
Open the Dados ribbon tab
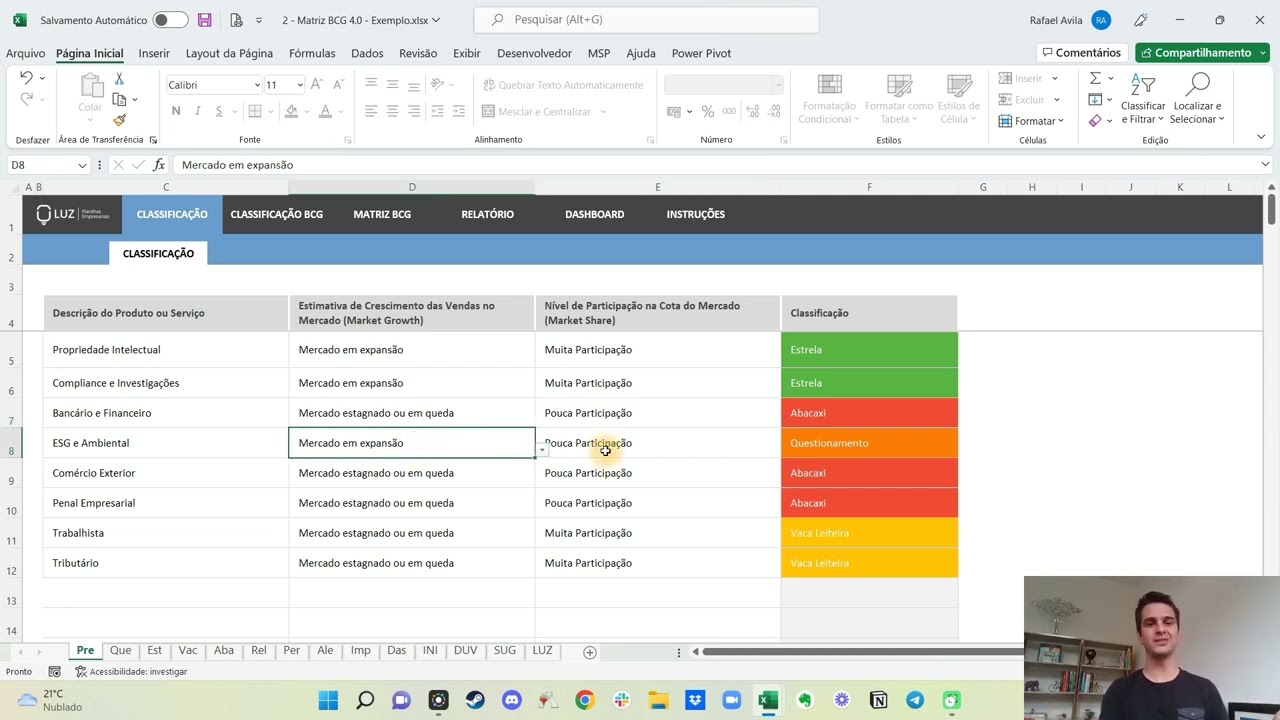pyautogui.click(x=367, y=53)
